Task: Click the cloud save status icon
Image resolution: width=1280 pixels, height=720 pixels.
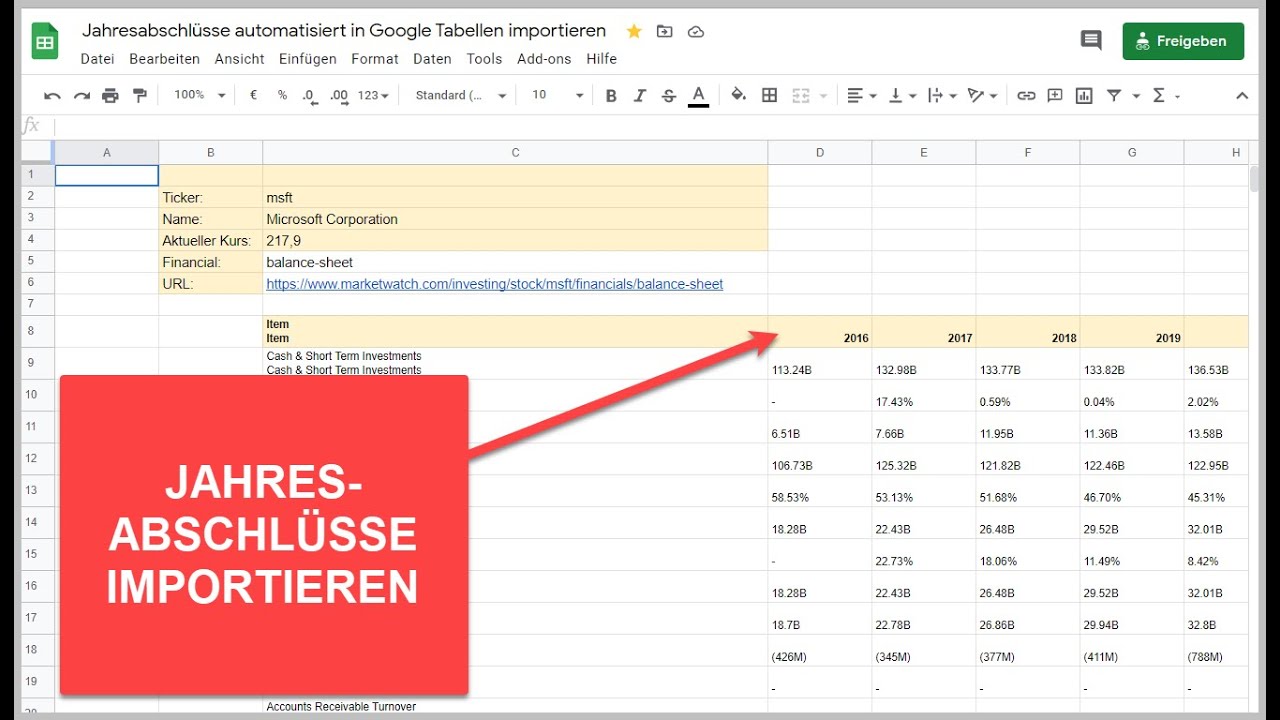Action: 696,31
